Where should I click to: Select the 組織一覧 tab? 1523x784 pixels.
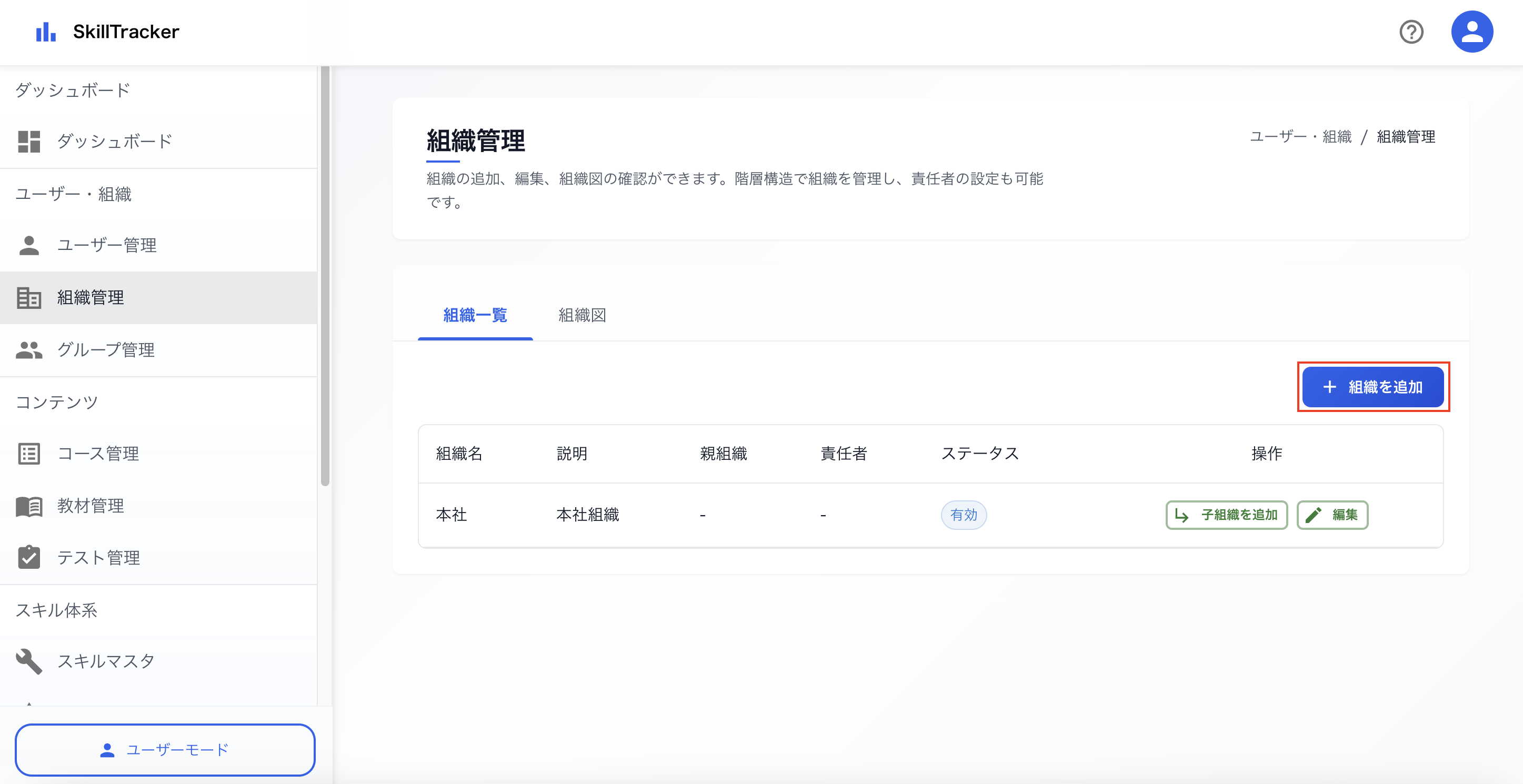pyautogui.click(x=475, y=315)
